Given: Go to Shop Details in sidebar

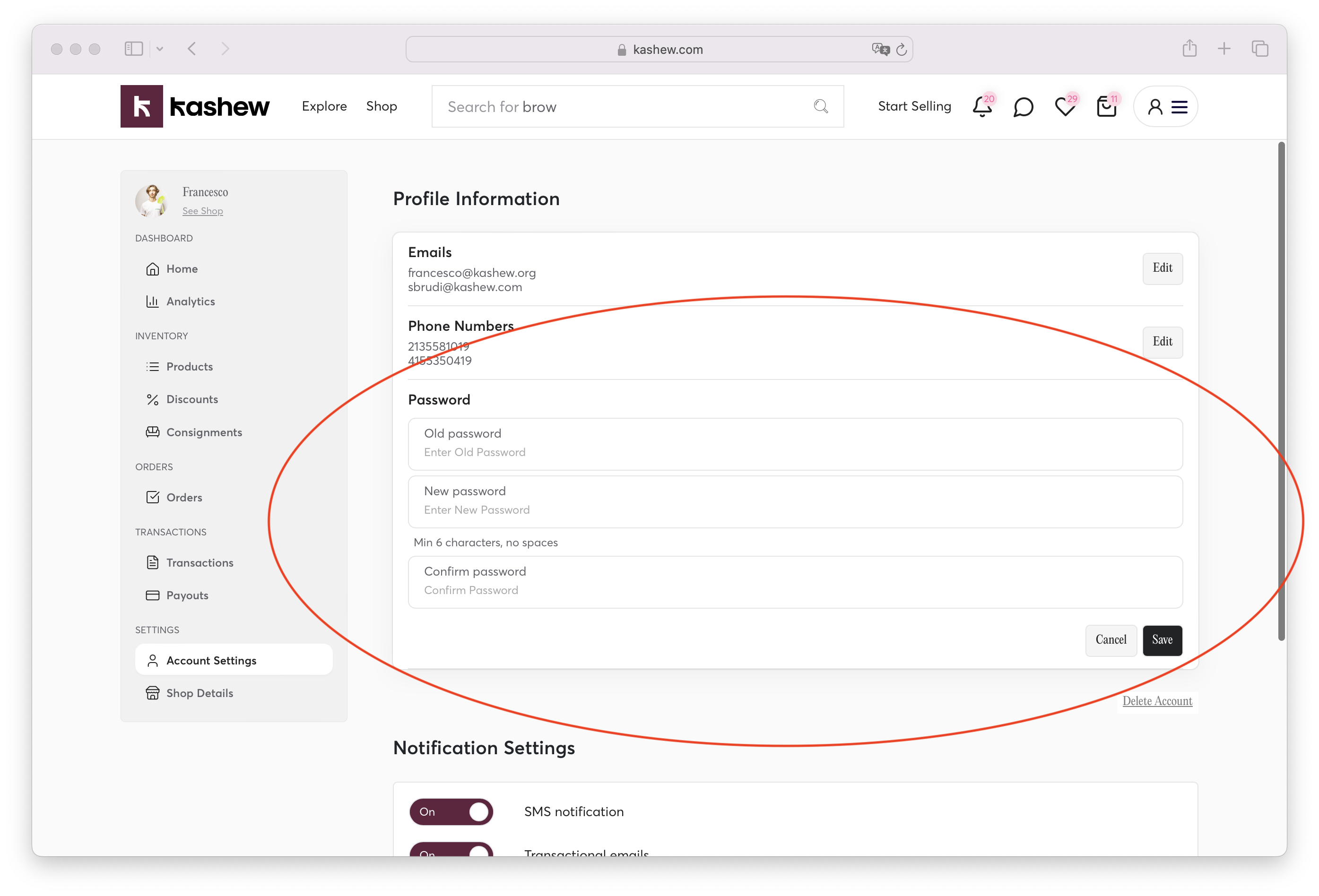Looking at the screenshot, I should coord(199,693).
